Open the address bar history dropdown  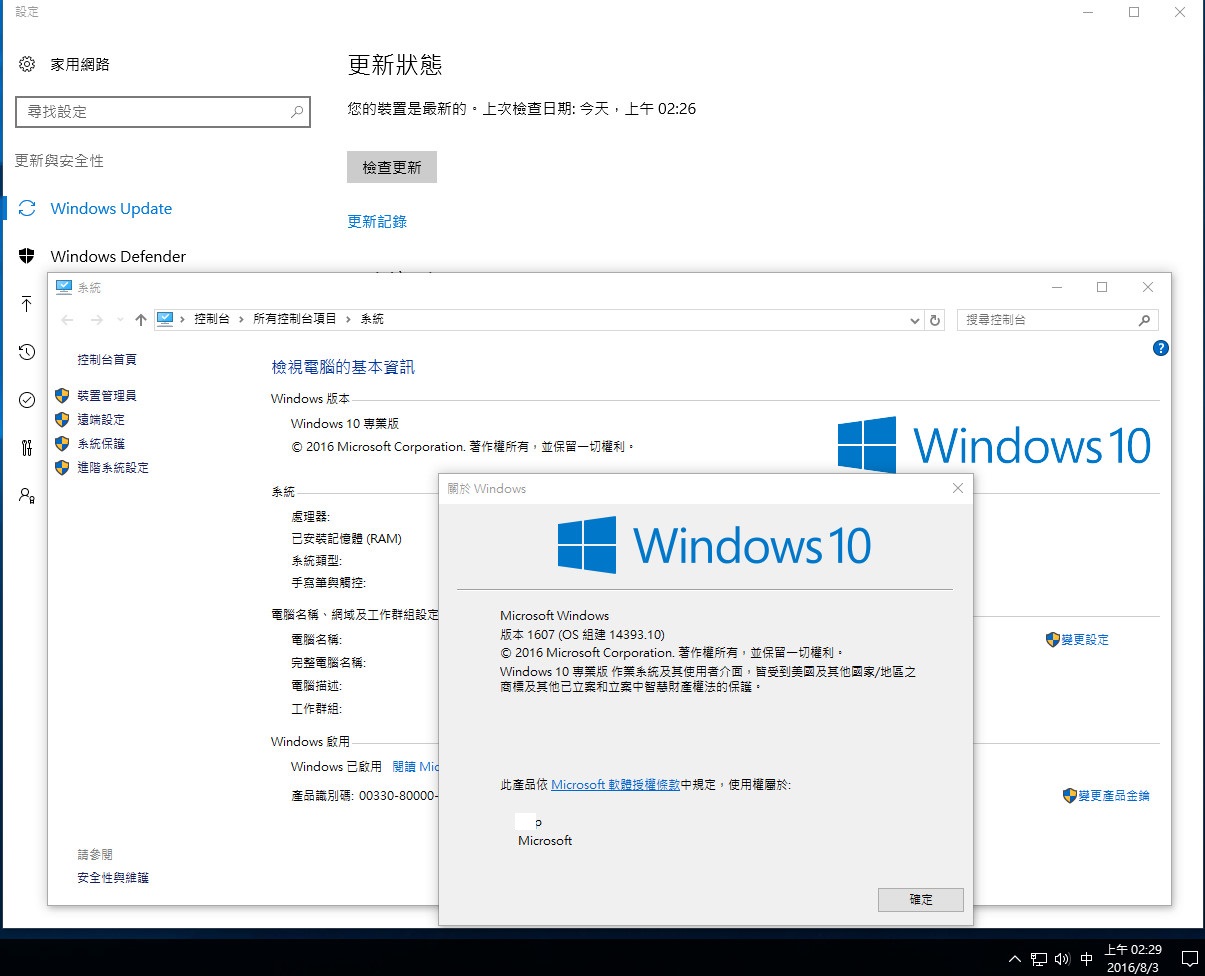click(914, 320)
